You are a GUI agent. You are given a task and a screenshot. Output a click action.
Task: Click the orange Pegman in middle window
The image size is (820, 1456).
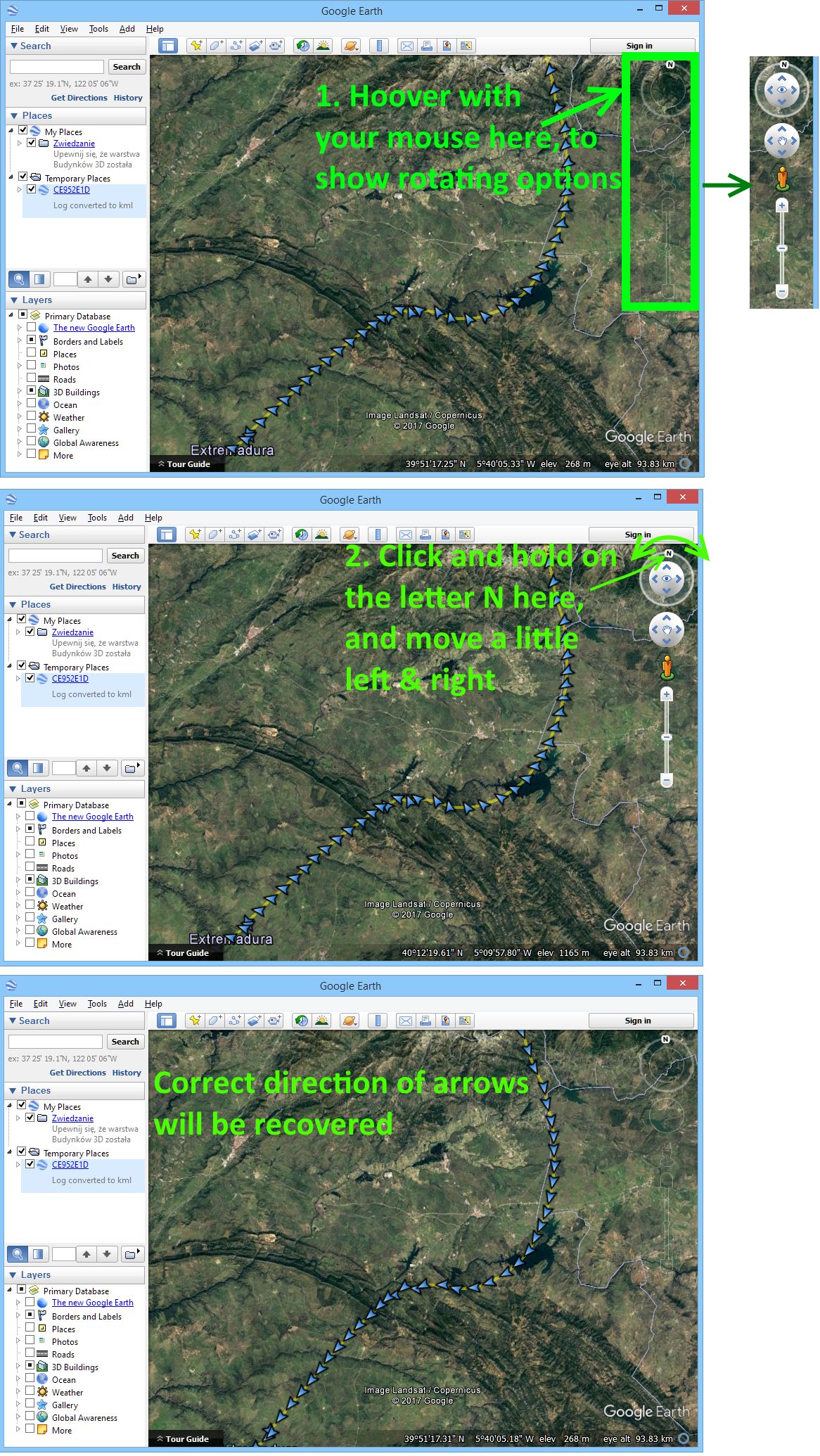click(x=667, y=666)
